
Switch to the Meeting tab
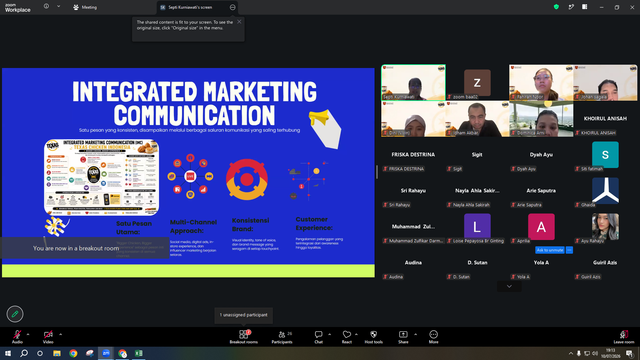tap(85, 7)
